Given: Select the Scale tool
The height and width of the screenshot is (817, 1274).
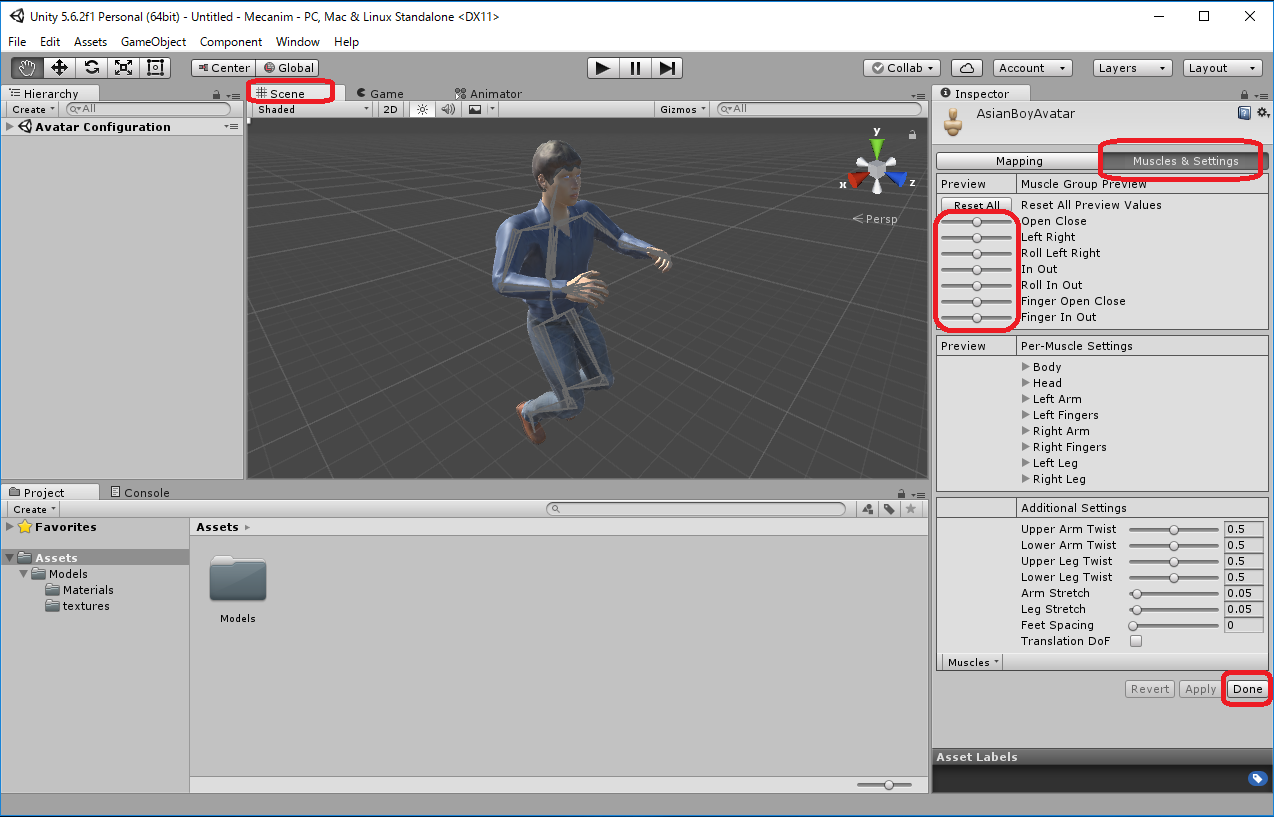Looking at the screenshot, I should click(x=124, y=68).
